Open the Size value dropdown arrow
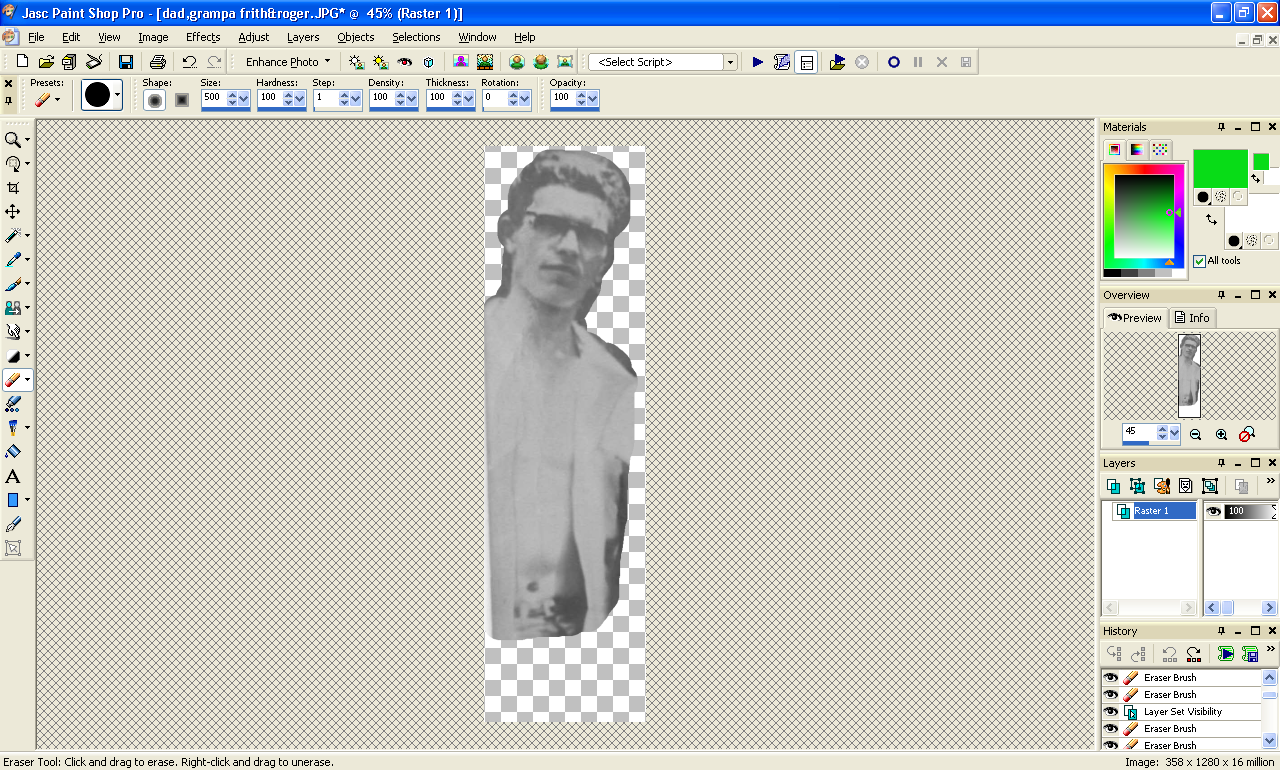 (x=245, y=98)
